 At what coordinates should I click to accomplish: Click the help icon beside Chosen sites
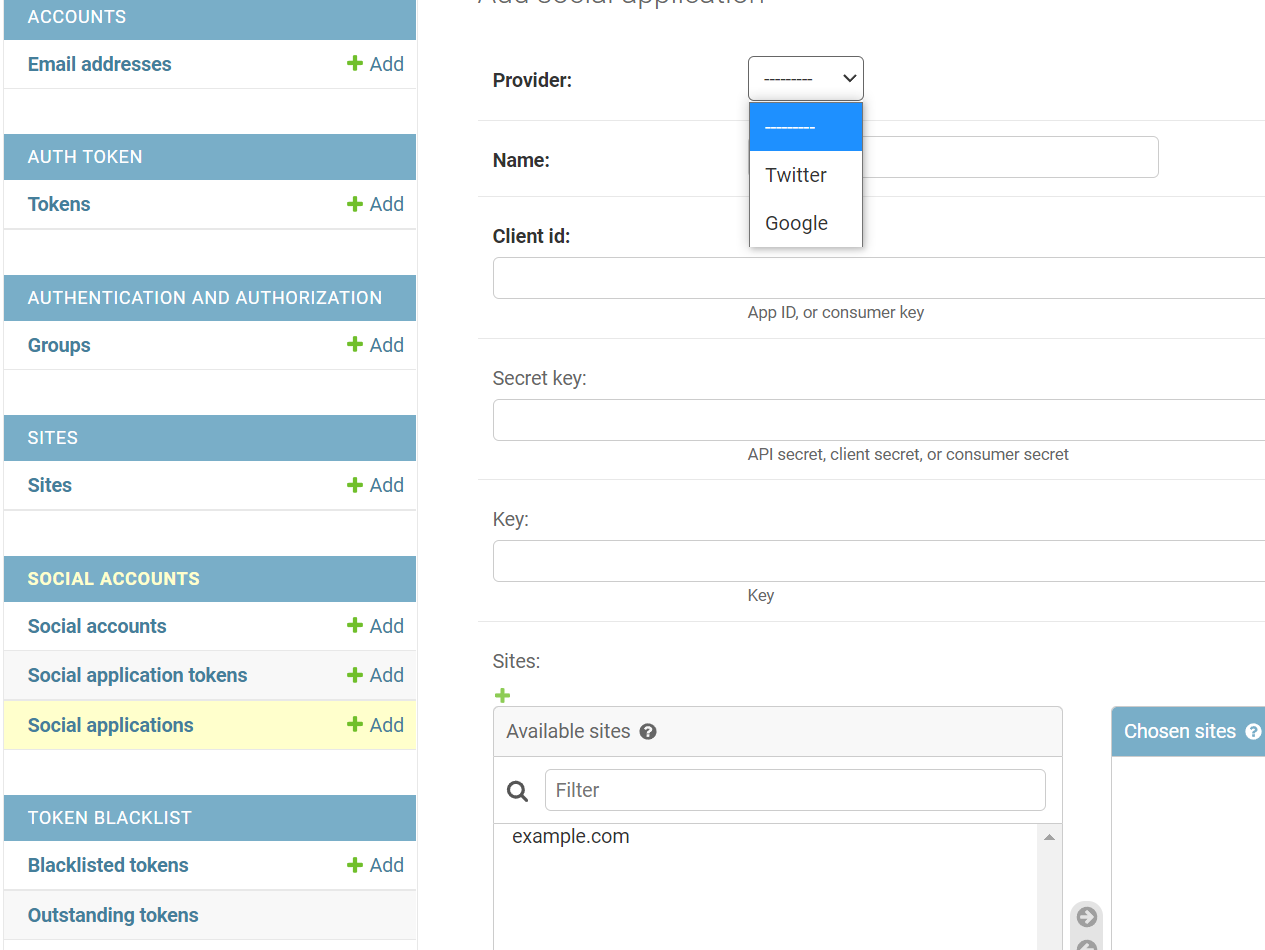pyautogui.click(x=1253, y=731)
